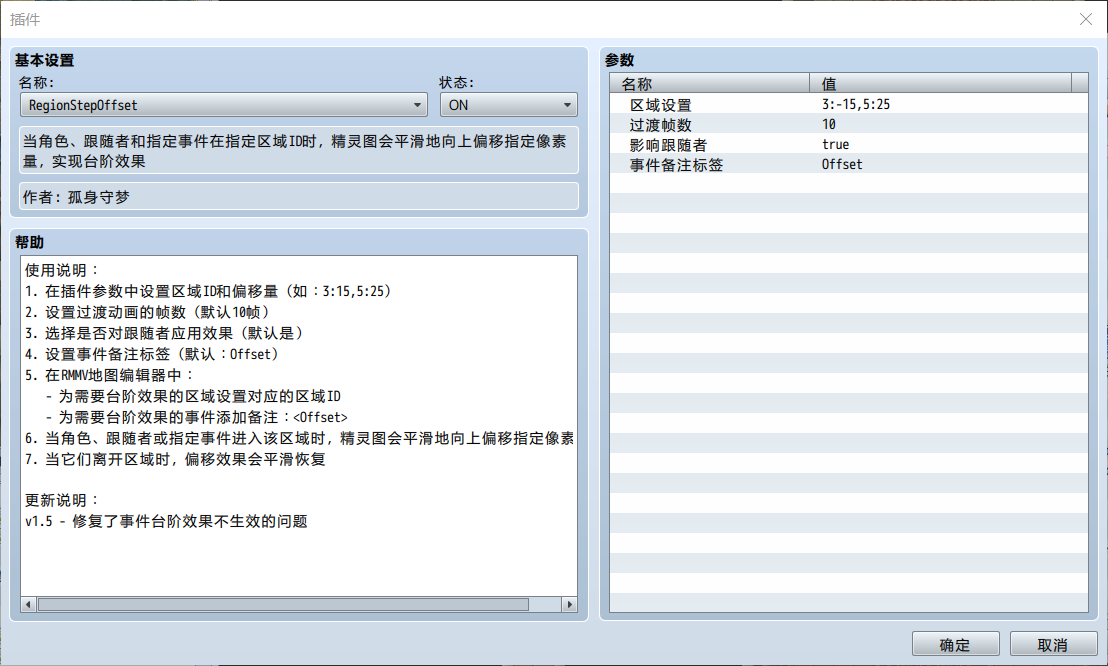Click the v1.5 changelog line

pyautogui.click(x=166, y=522)
